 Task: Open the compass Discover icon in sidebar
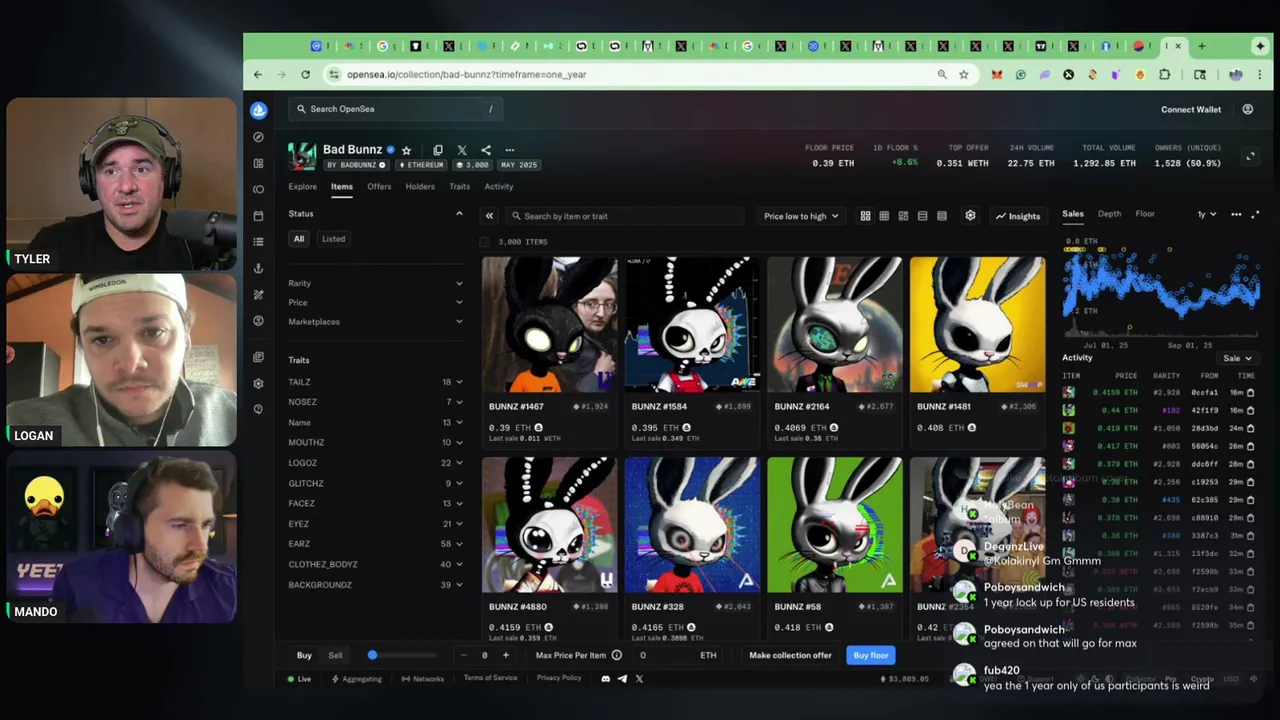pyautogui.click(x=259, y=137)
